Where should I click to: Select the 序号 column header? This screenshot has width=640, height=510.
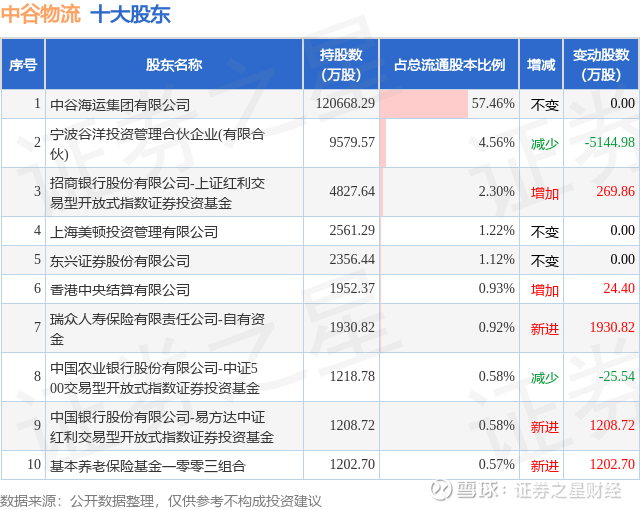coord(23,65)
